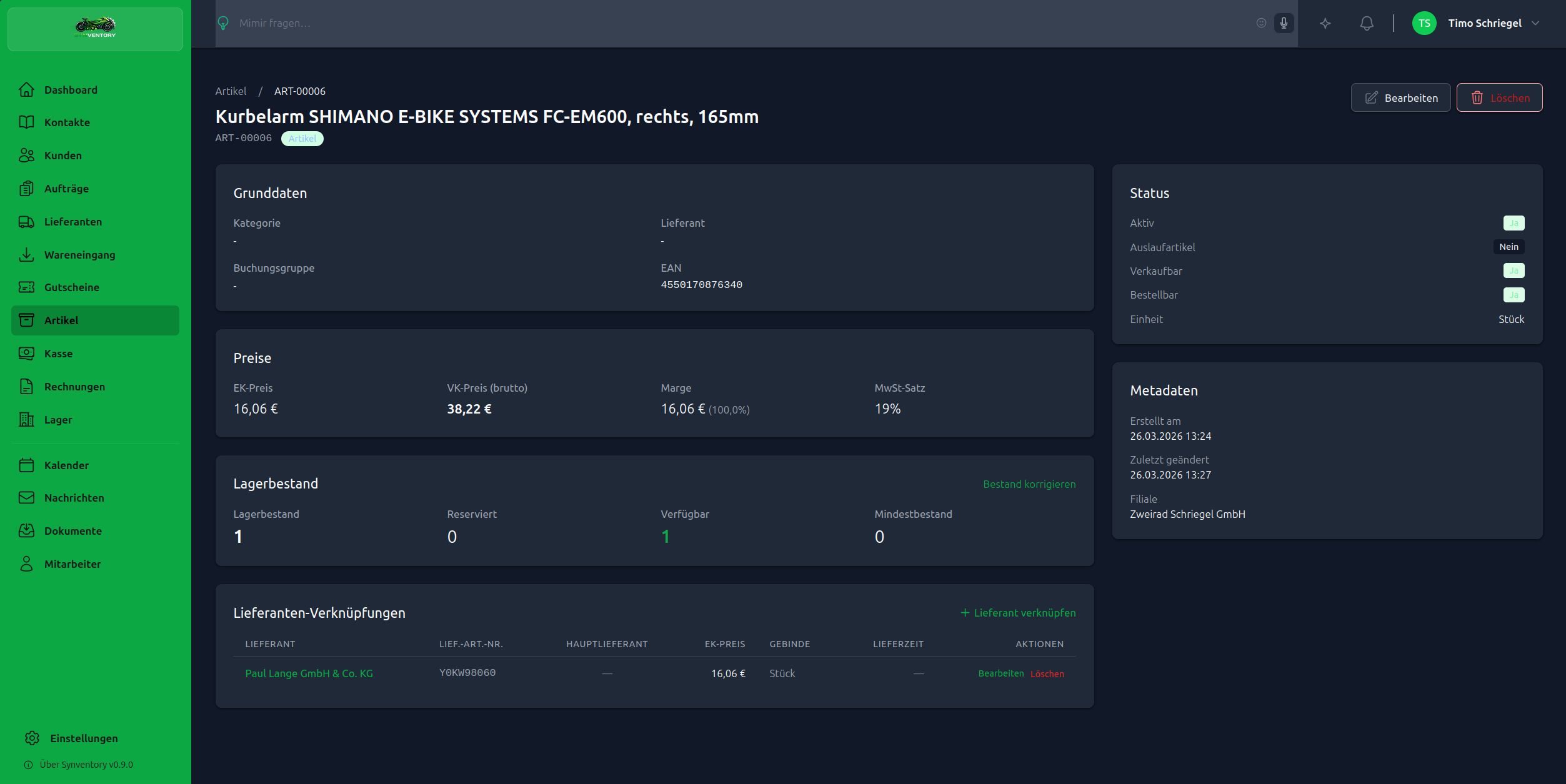This screenshot has height=784, width=1566.
Task: Expand the Timo Schriegel user dropdown chevron
Action: (1535, 23)
